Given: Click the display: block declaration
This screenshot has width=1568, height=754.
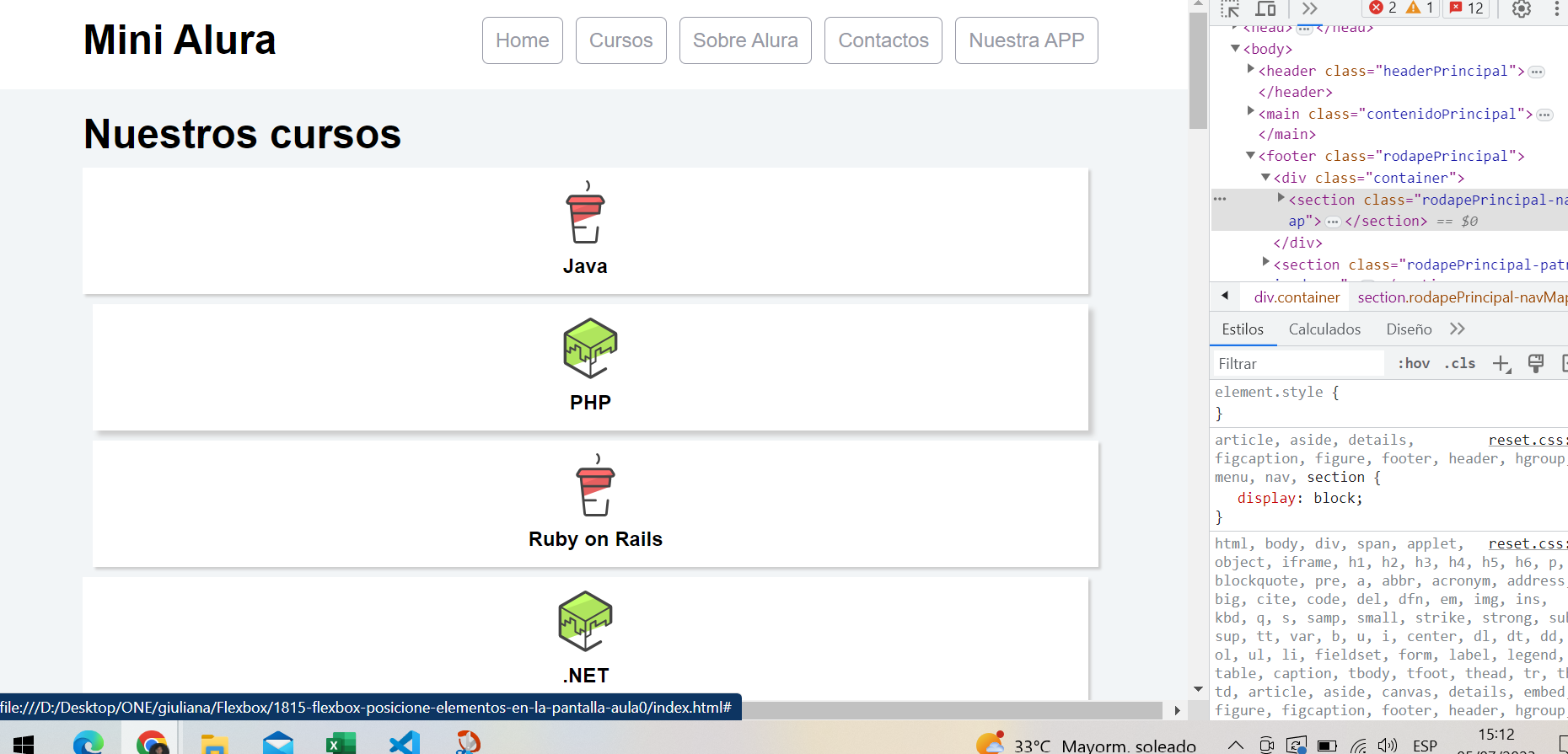Looking at the screenshot, I should pyautogui.click(x=1300, y=498).
